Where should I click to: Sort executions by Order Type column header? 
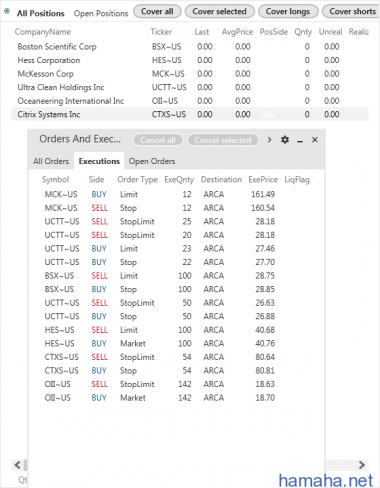point(137,179)
